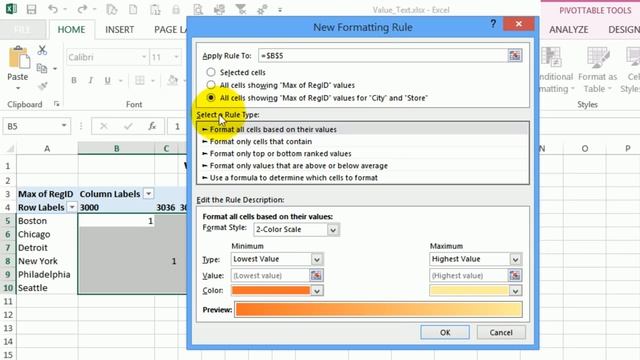Click the Boston row label cell
Image resolution: width=640 pixels, height=360 pixels.
coord(47,221)
